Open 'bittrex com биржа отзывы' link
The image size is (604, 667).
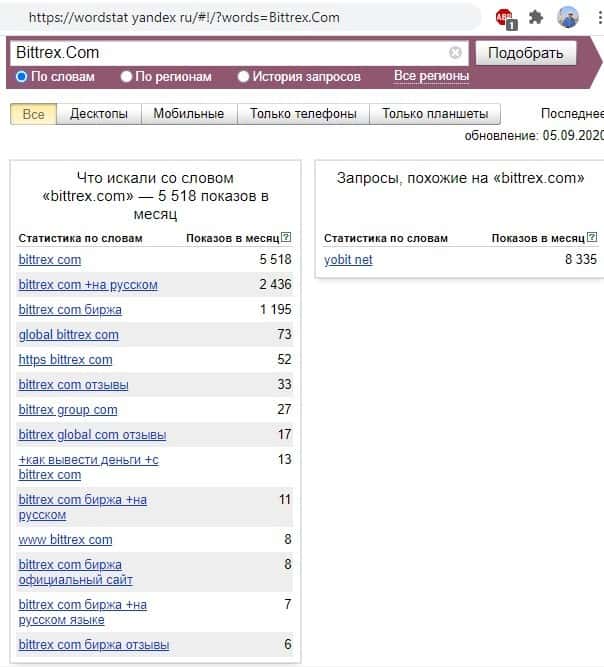(x=94, y=644)
